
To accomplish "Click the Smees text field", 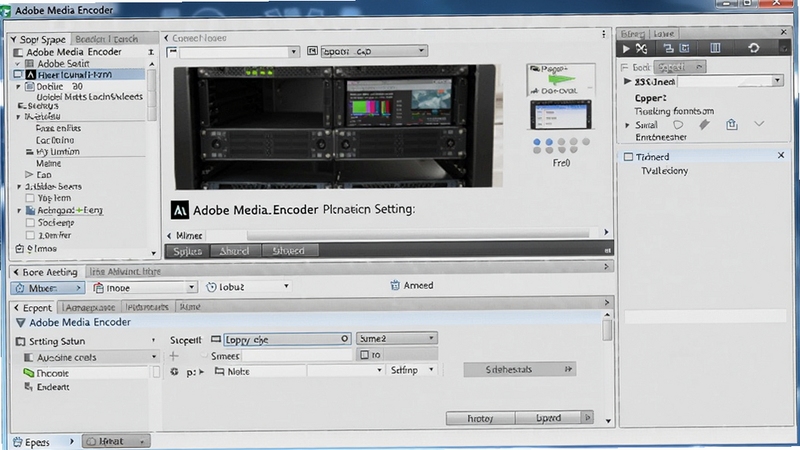I will tap(297, 355).
